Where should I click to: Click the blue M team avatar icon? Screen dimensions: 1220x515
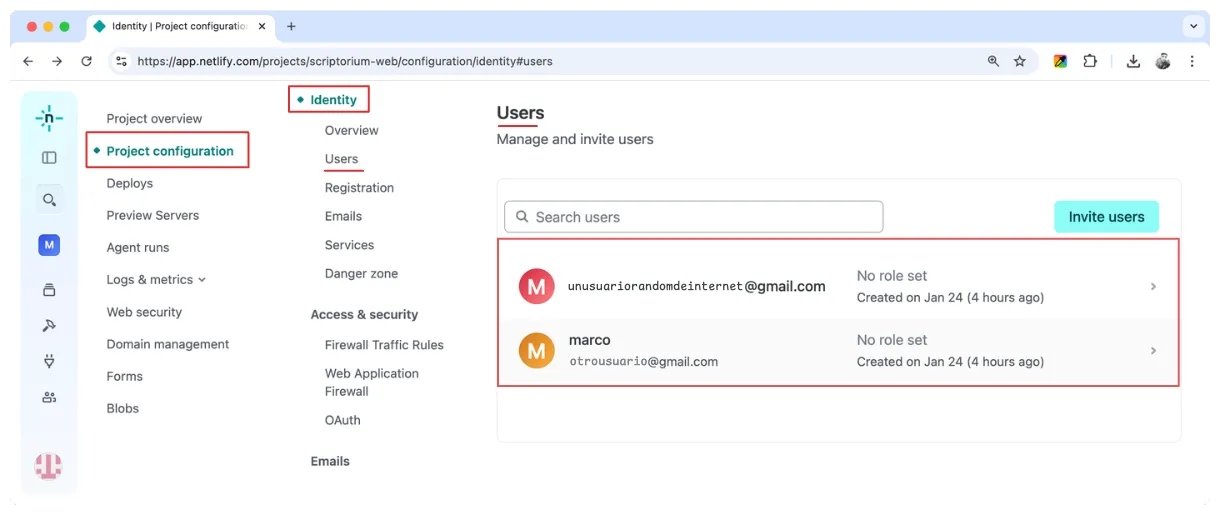(49, 245)
